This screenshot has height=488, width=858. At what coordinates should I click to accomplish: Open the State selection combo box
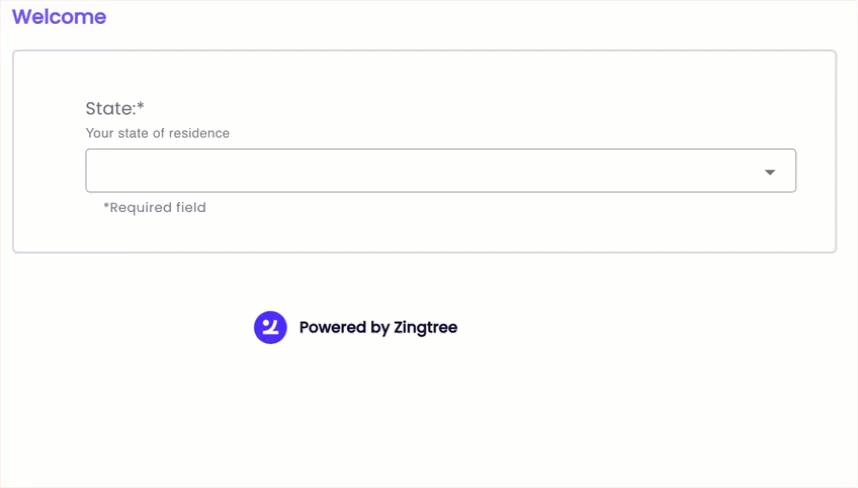click(x=440, y=171)
